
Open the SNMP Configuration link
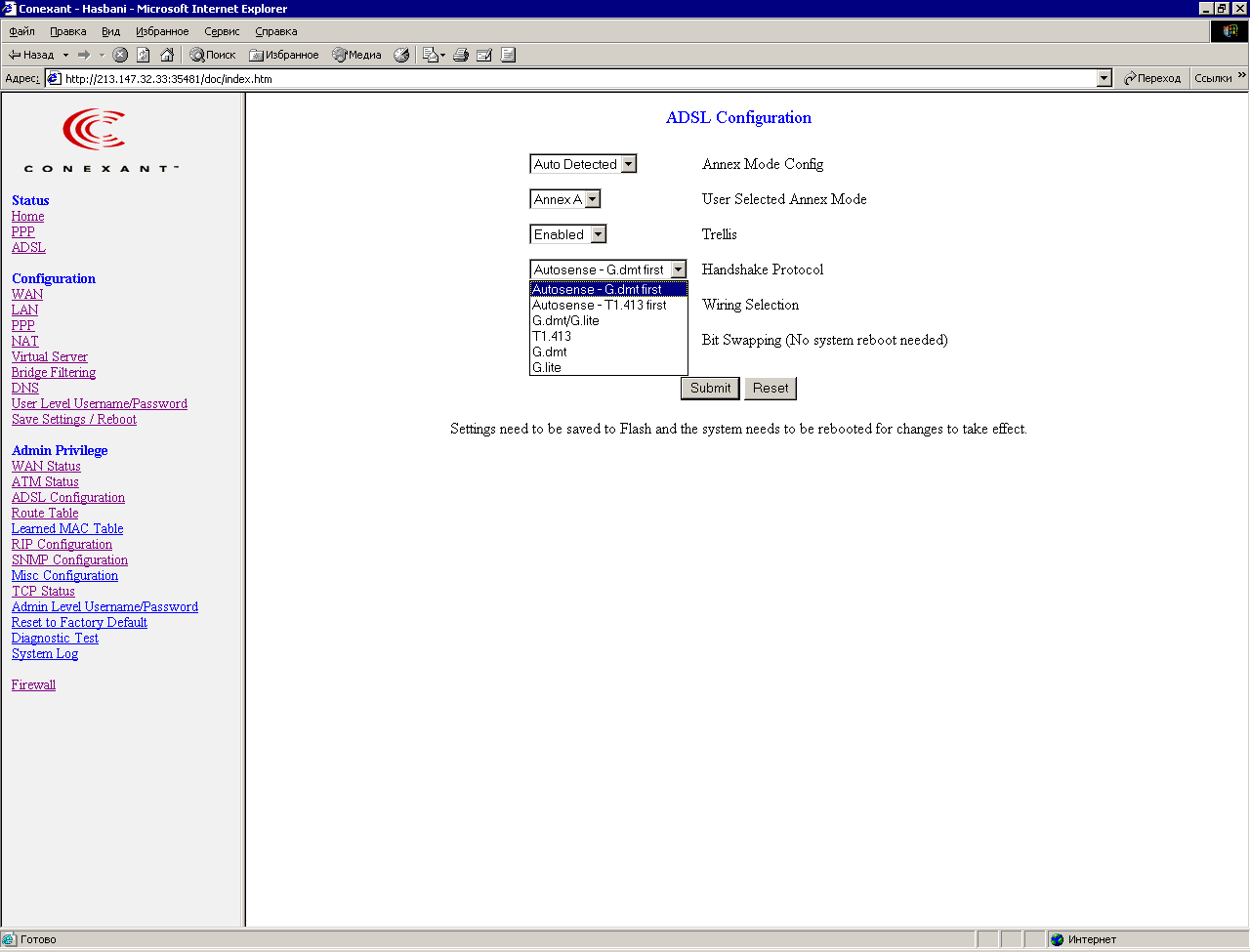[69, 559]
